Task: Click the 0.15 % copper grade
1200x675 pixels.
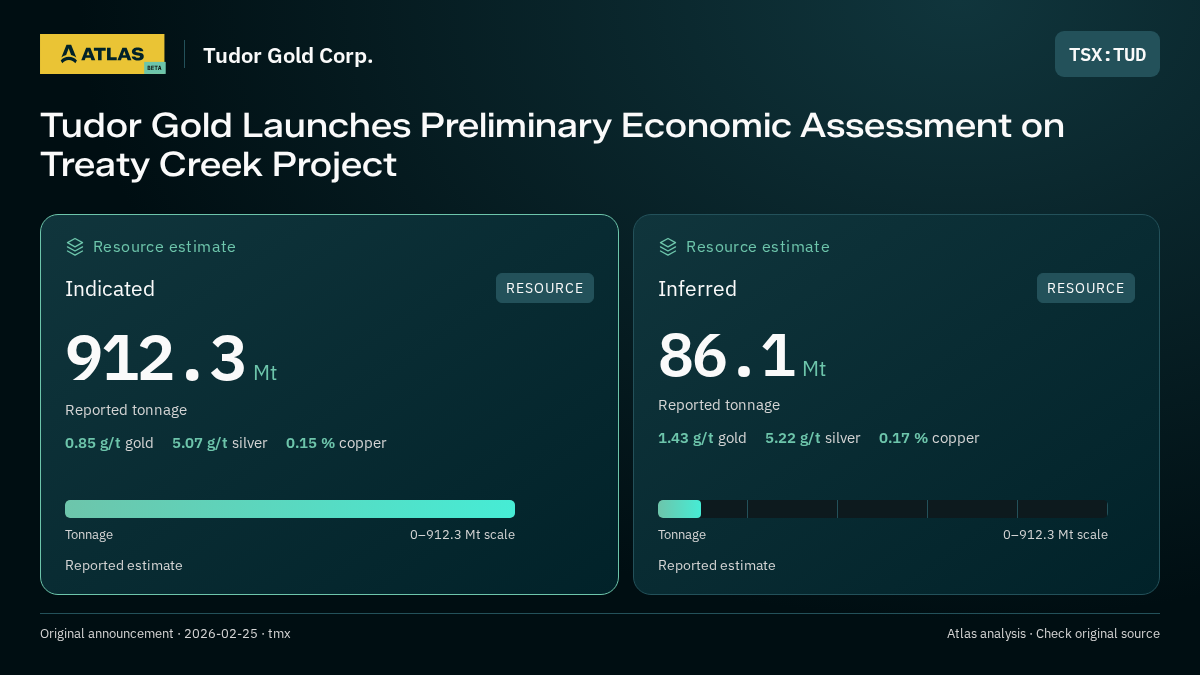Action: pyautogui.click(x=336, y=443)
